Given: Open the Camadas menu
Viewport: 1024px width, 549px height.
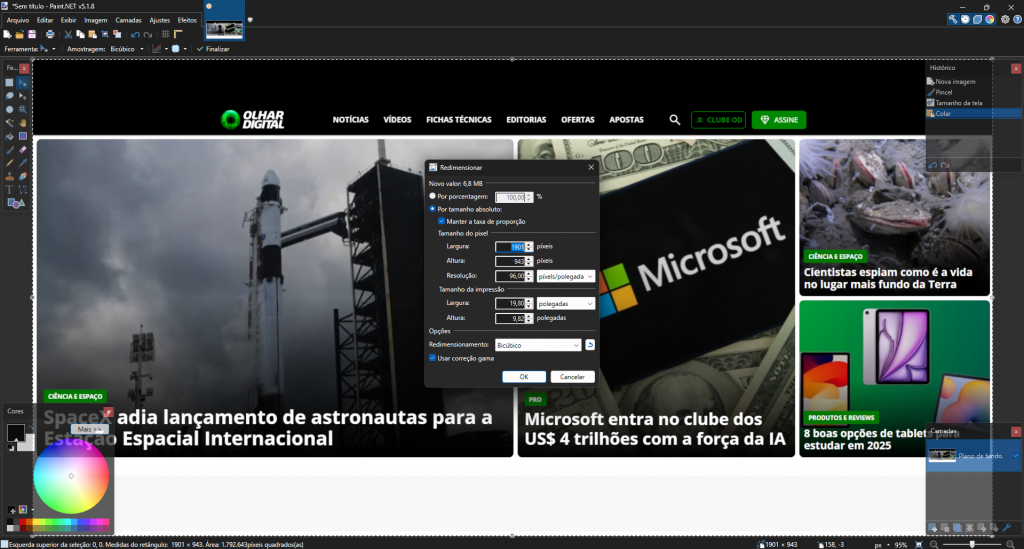Looking at the screenshot, I should [x=128, y=20].
